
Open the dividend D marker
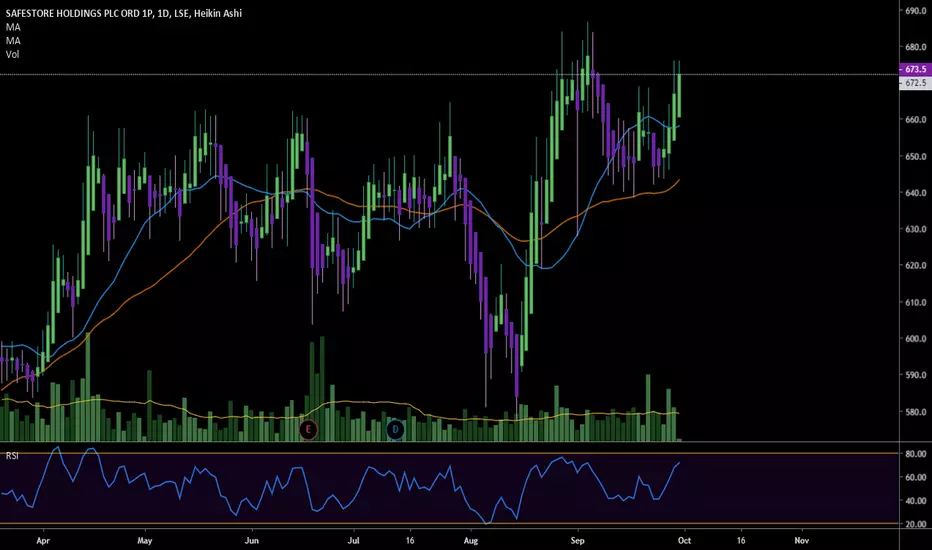tap(396, 429)
